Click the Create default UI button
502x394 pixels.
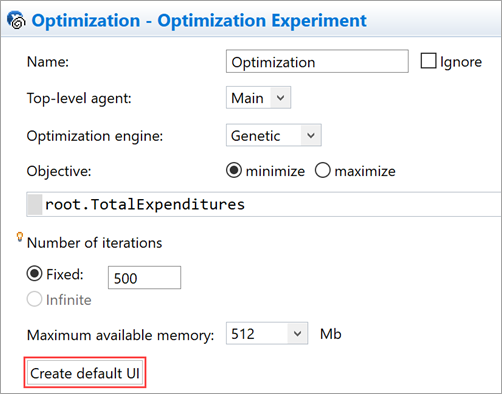85,373
